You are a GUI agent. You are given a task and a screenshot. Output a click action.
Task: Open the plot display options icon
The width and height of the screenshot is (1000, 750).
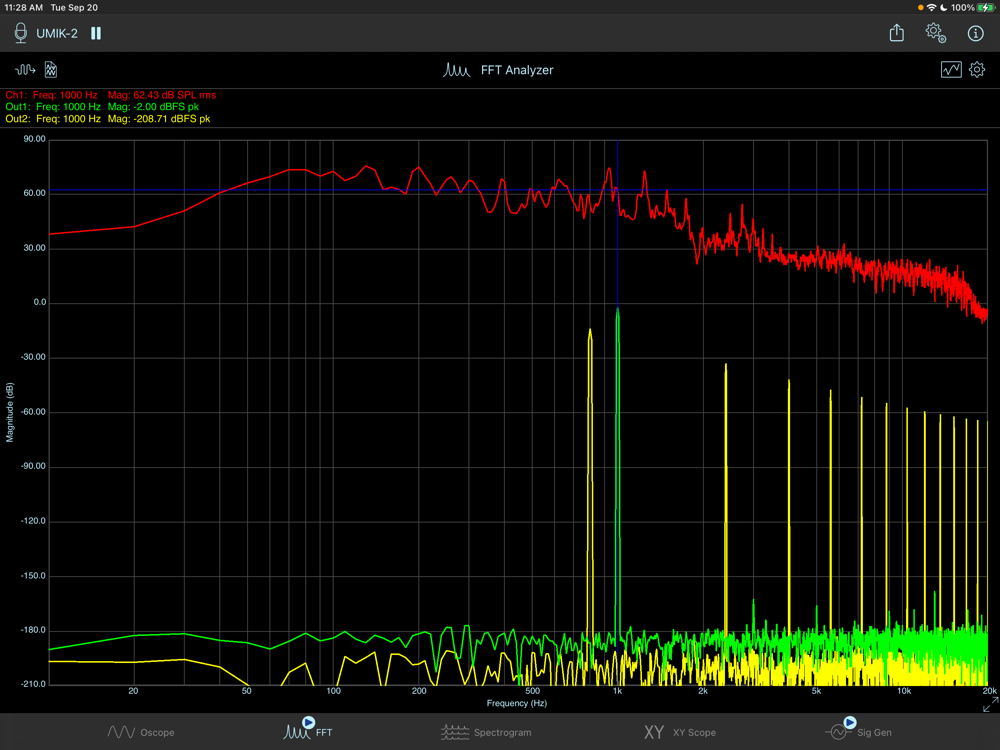click(950, 70)
